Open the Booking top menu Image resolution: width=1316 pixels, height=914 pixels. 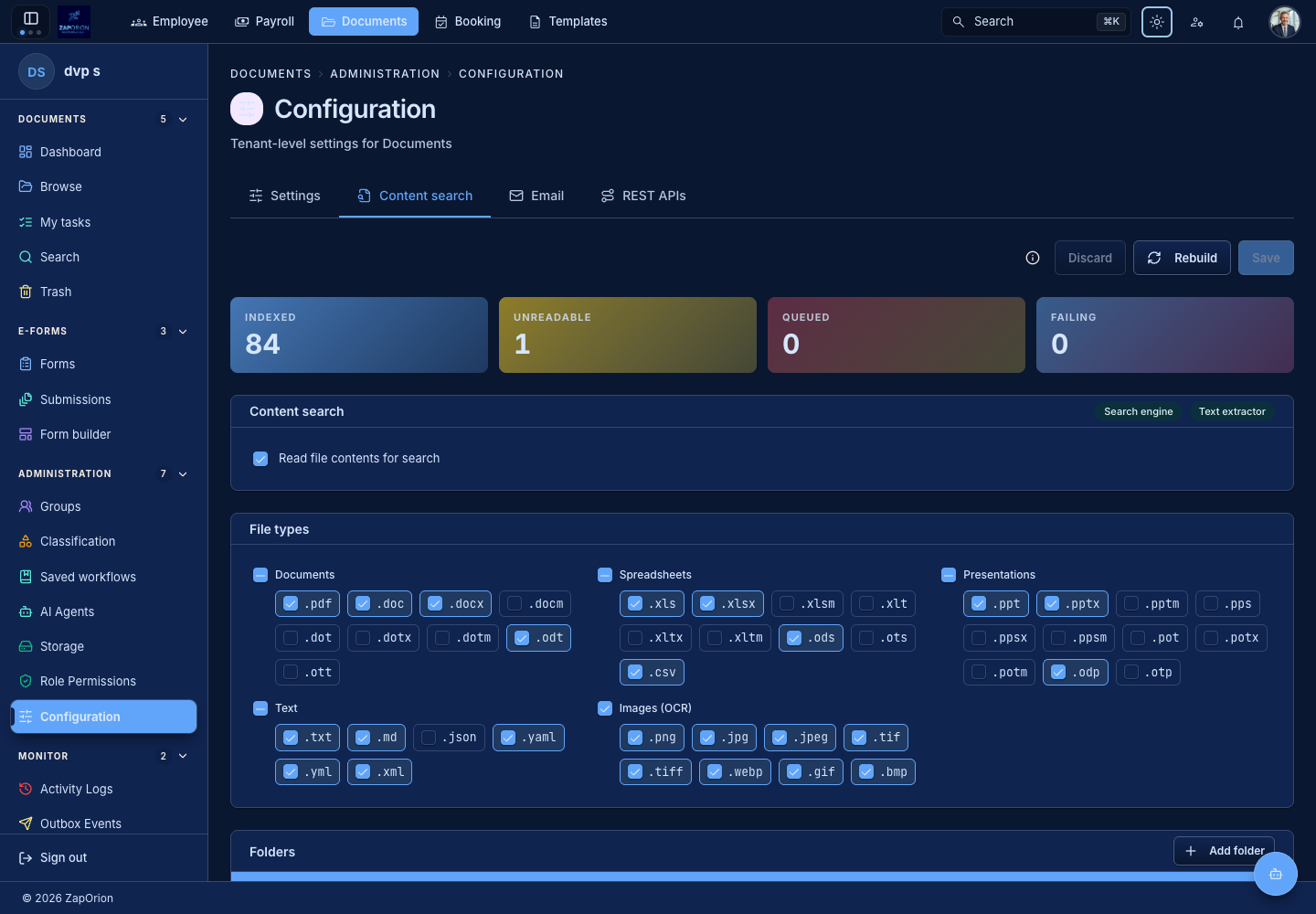click(x=467, y=21)
